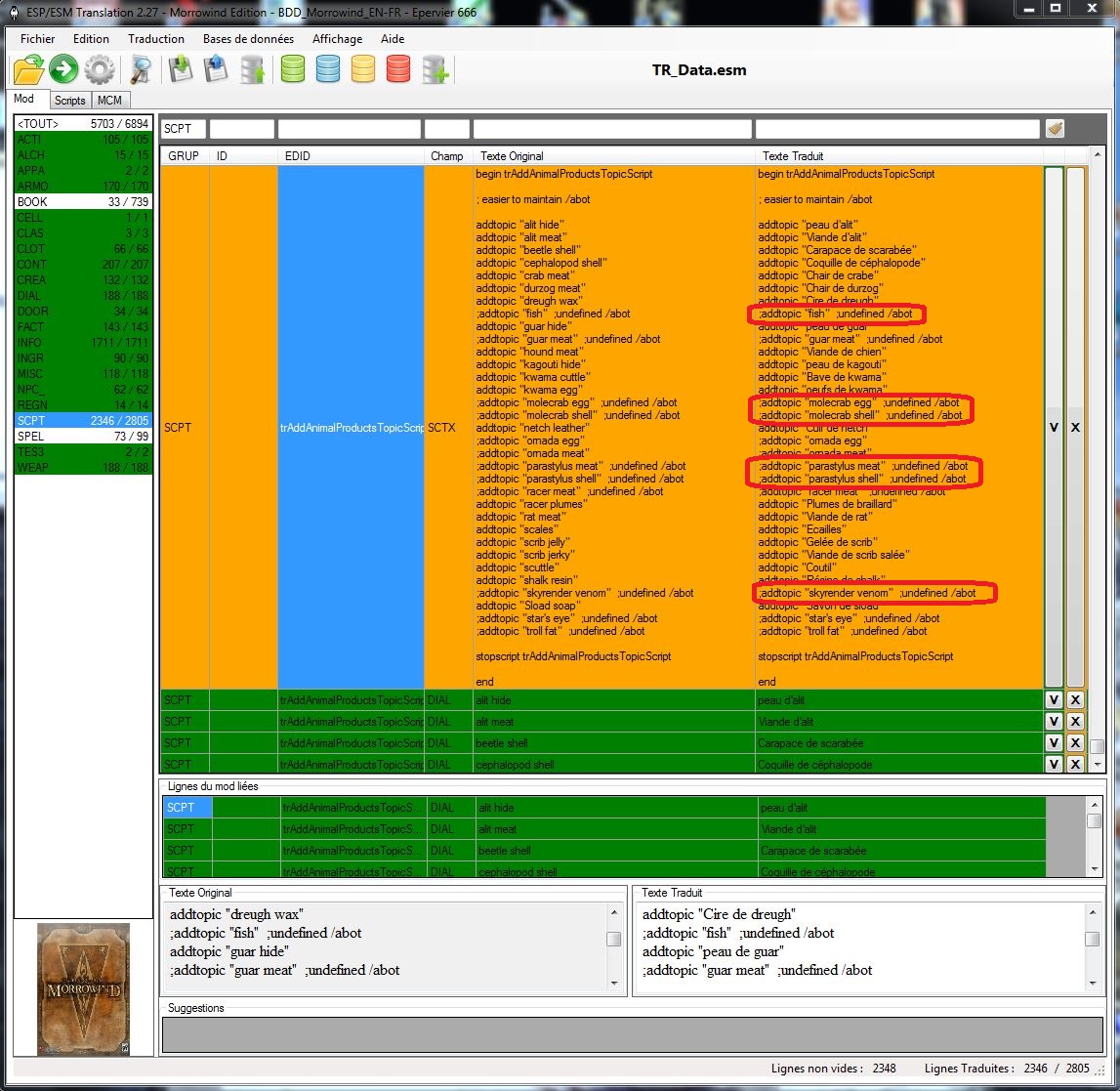The image size is (1120, 1091).
Task: Click the Texte Traduit filter field
Action: click(x=898, y=129)
